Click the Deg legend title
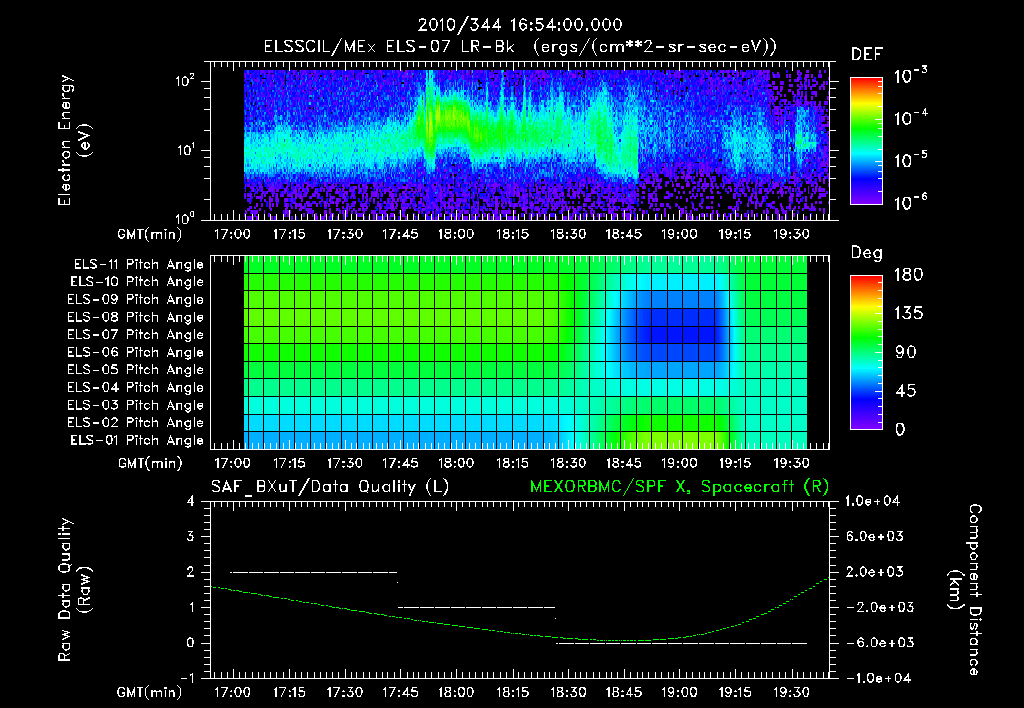Viewport: 1024px width, 708px height. point(867,253)
